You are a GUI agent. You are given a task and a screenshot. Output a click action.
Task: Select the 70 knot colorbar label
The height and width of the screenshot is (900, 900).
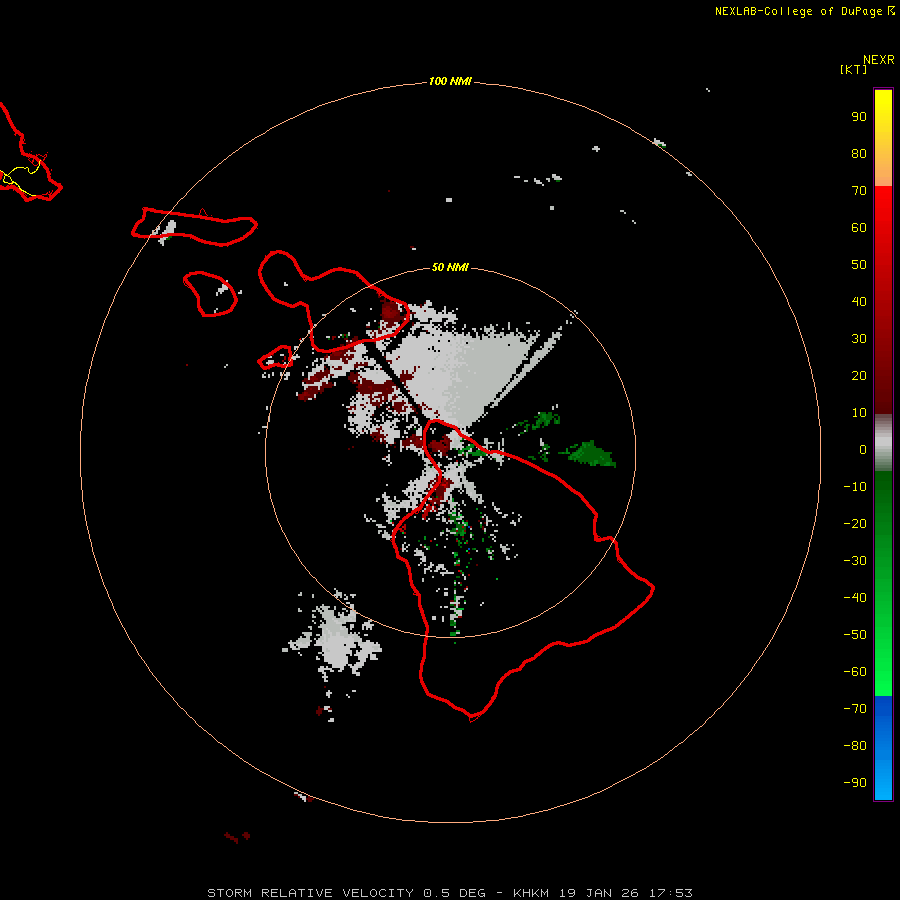tap(859, 191)
